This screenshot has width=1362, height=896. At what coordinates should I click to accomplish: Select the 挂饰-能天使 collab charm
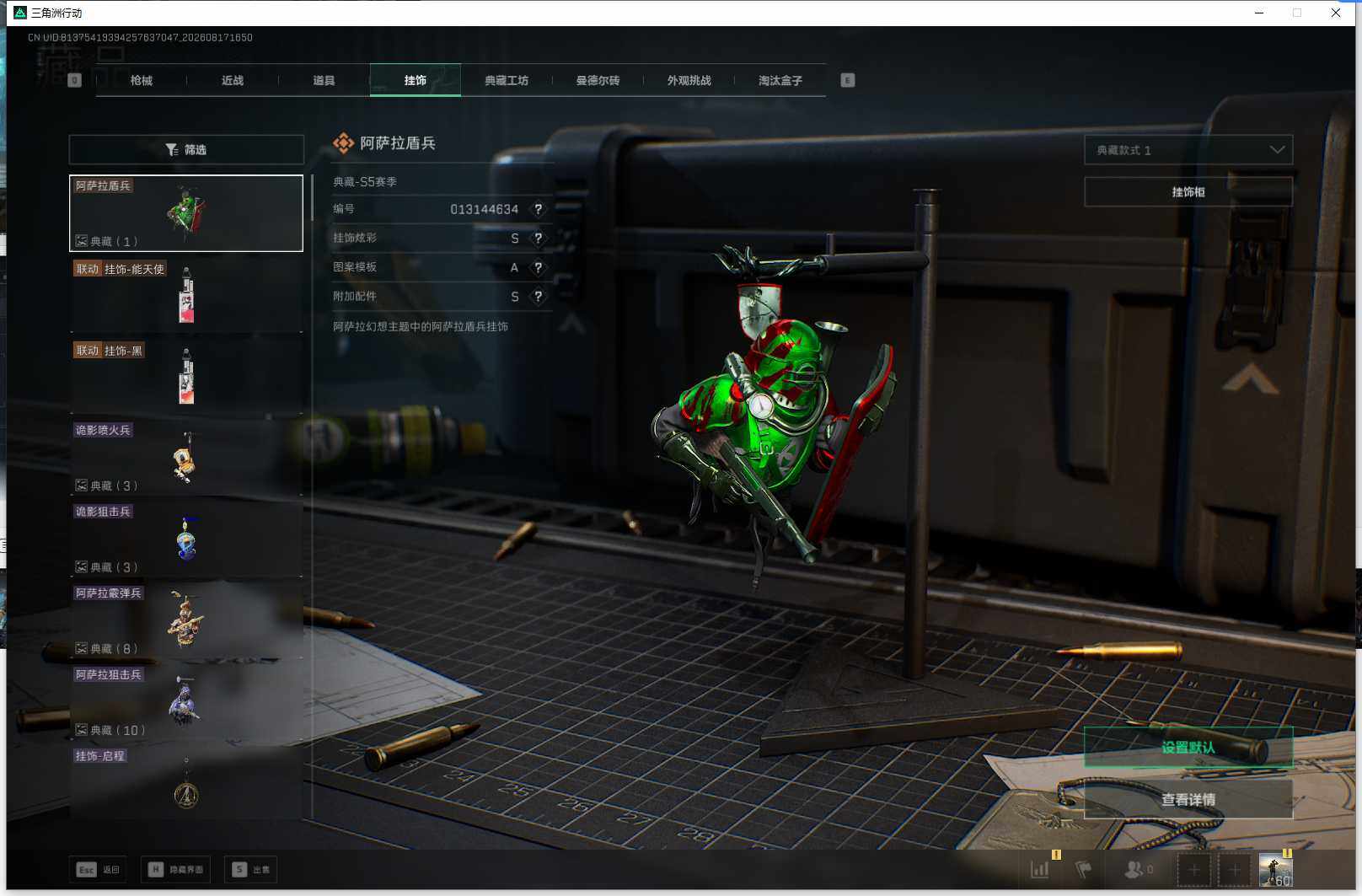point(186,294)
